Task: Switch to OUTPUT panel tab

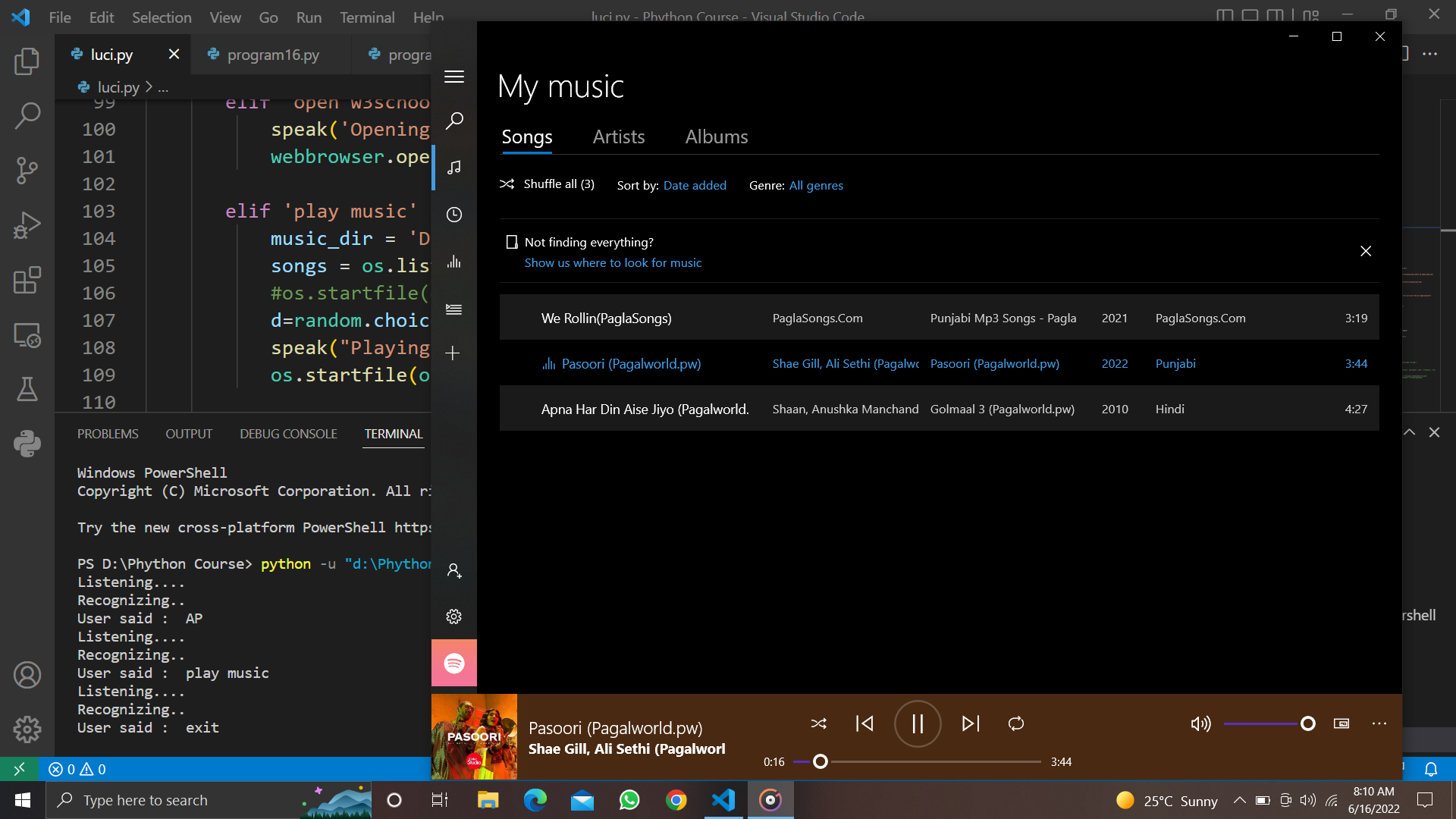Action: [x=189, y=434]
